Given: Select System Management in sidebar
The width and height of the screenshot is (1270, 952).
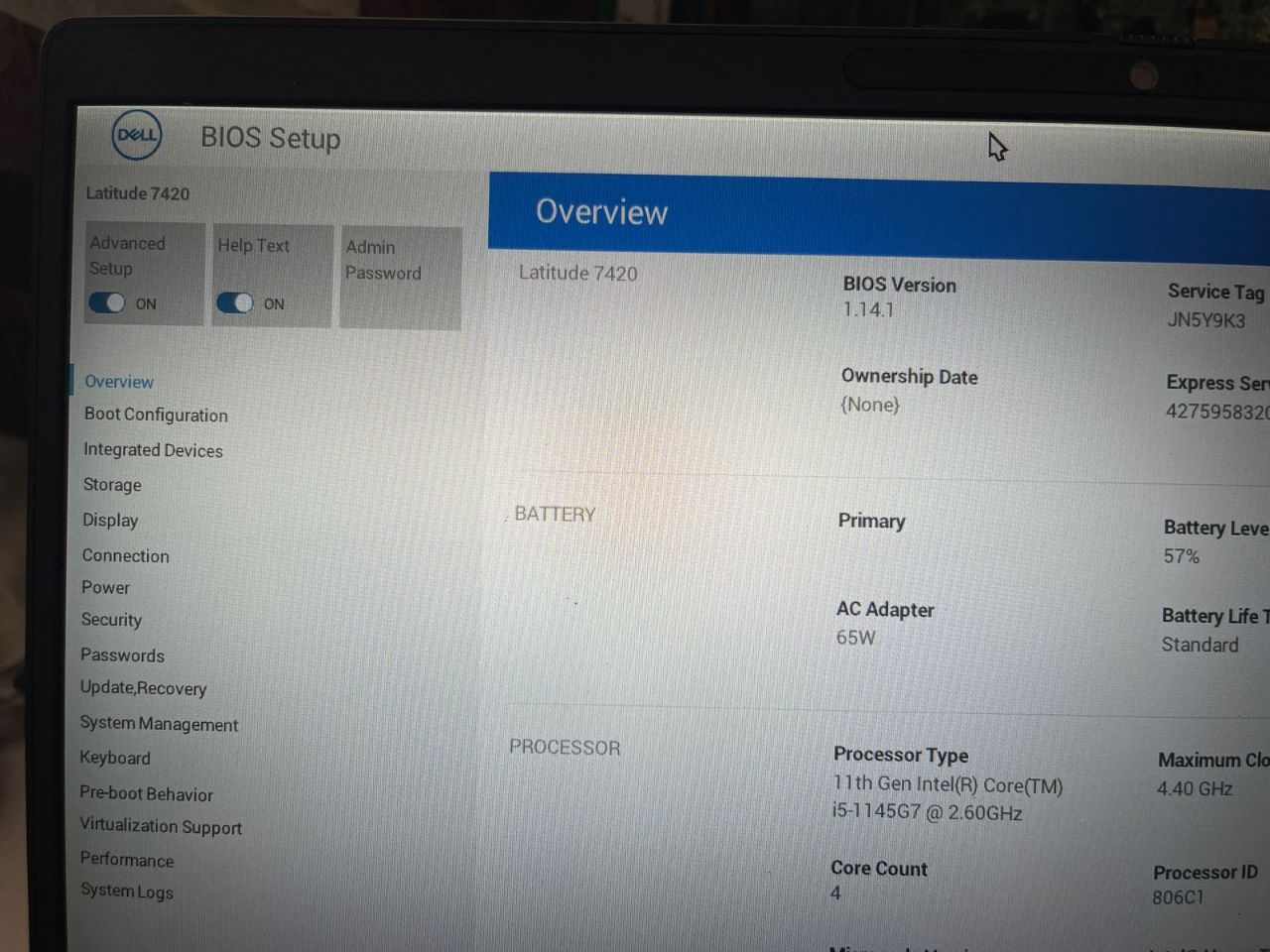Looking at the screenshot, I should (159, 724).
